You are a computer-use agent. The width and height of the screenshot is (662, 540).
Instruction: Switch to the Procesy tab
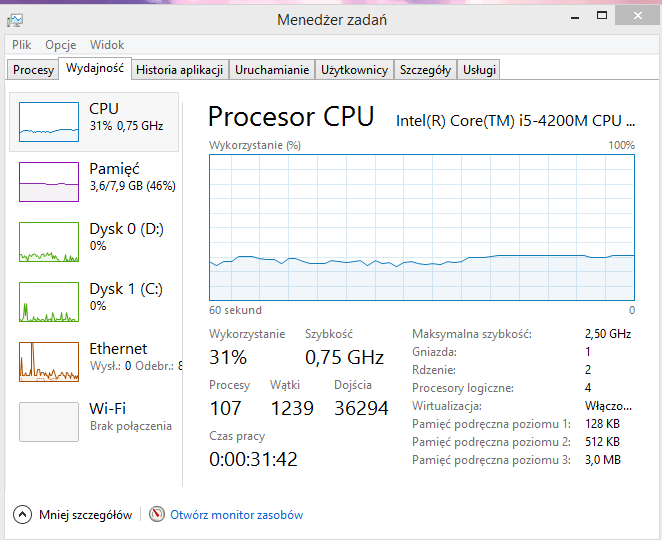coord(33,70)
